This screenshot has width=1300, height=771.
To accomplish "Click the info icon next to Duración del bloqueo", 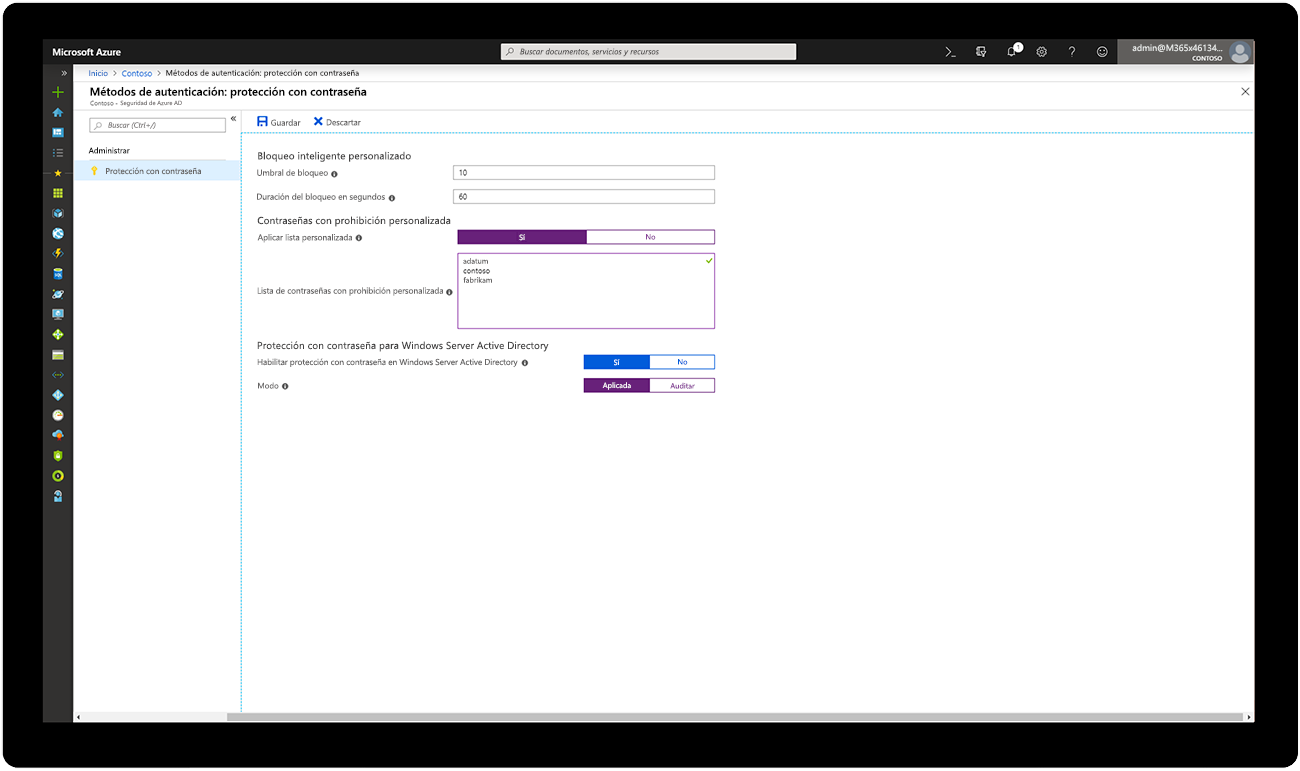I will pyautogui.click(x=392, y=198).
